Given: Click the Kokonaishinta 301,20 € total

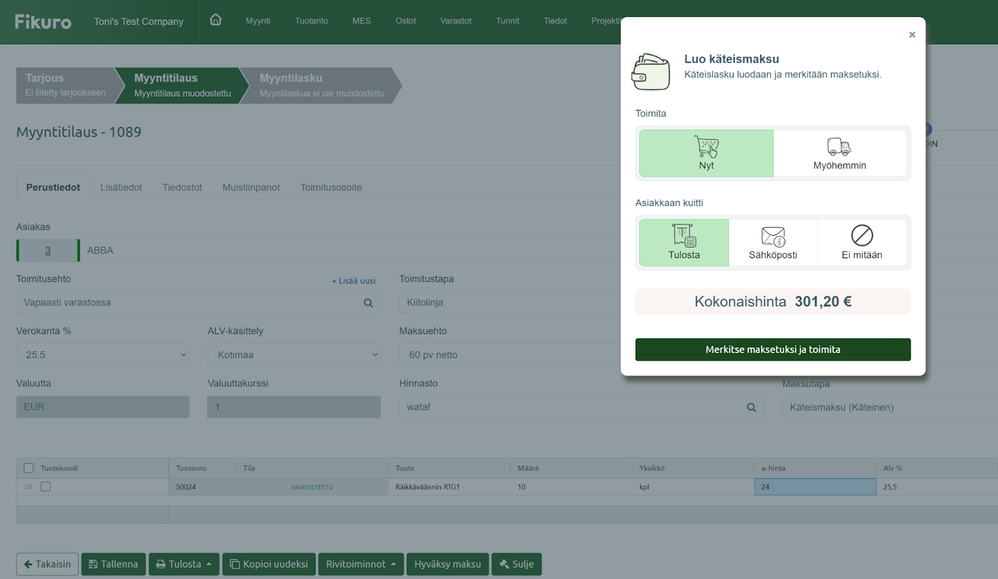Looking at the screenshot, I should pyautogui.click(x=773, y=302).
